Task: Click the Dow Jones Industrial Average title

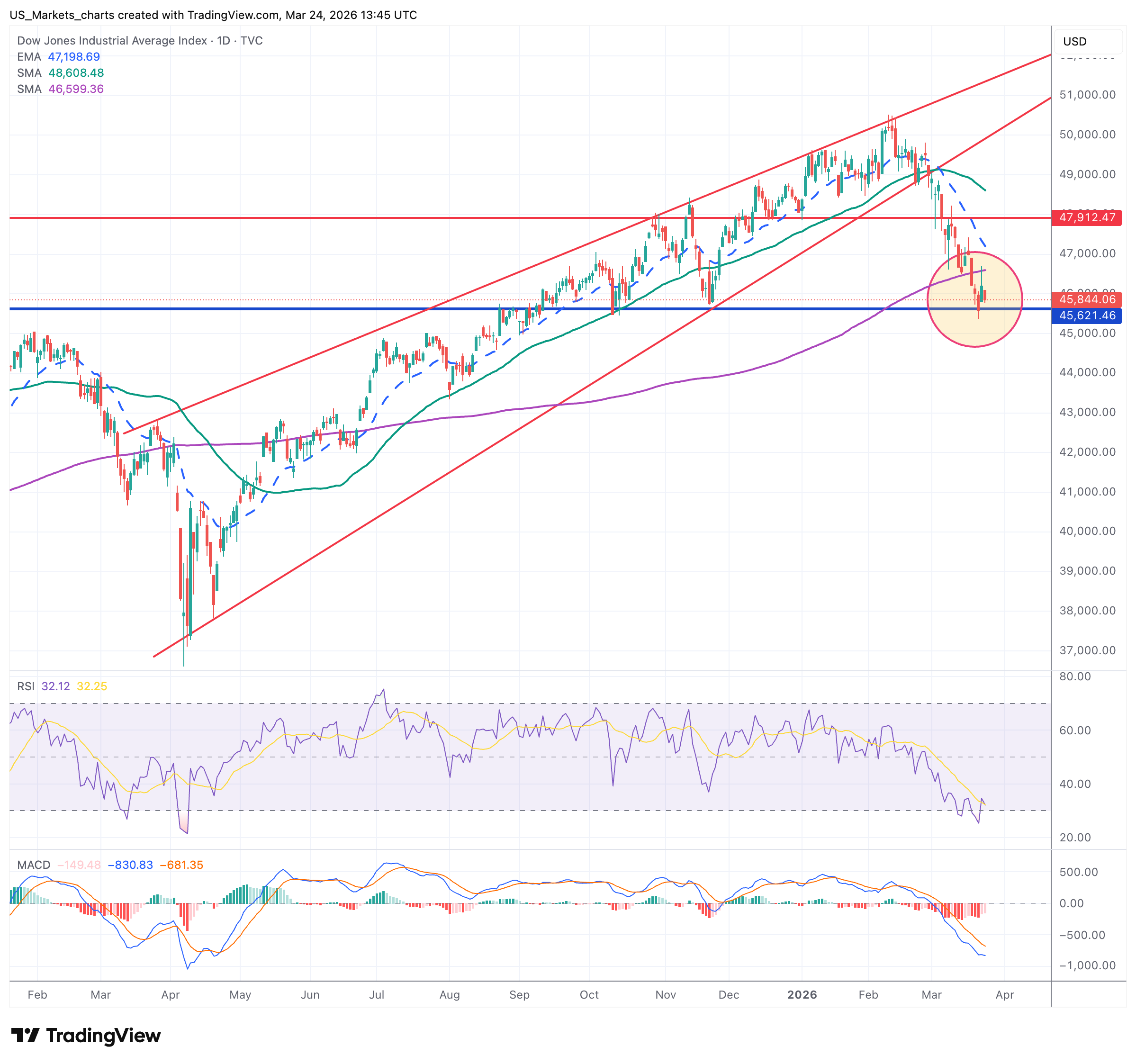Action: [x=111, y=41]
